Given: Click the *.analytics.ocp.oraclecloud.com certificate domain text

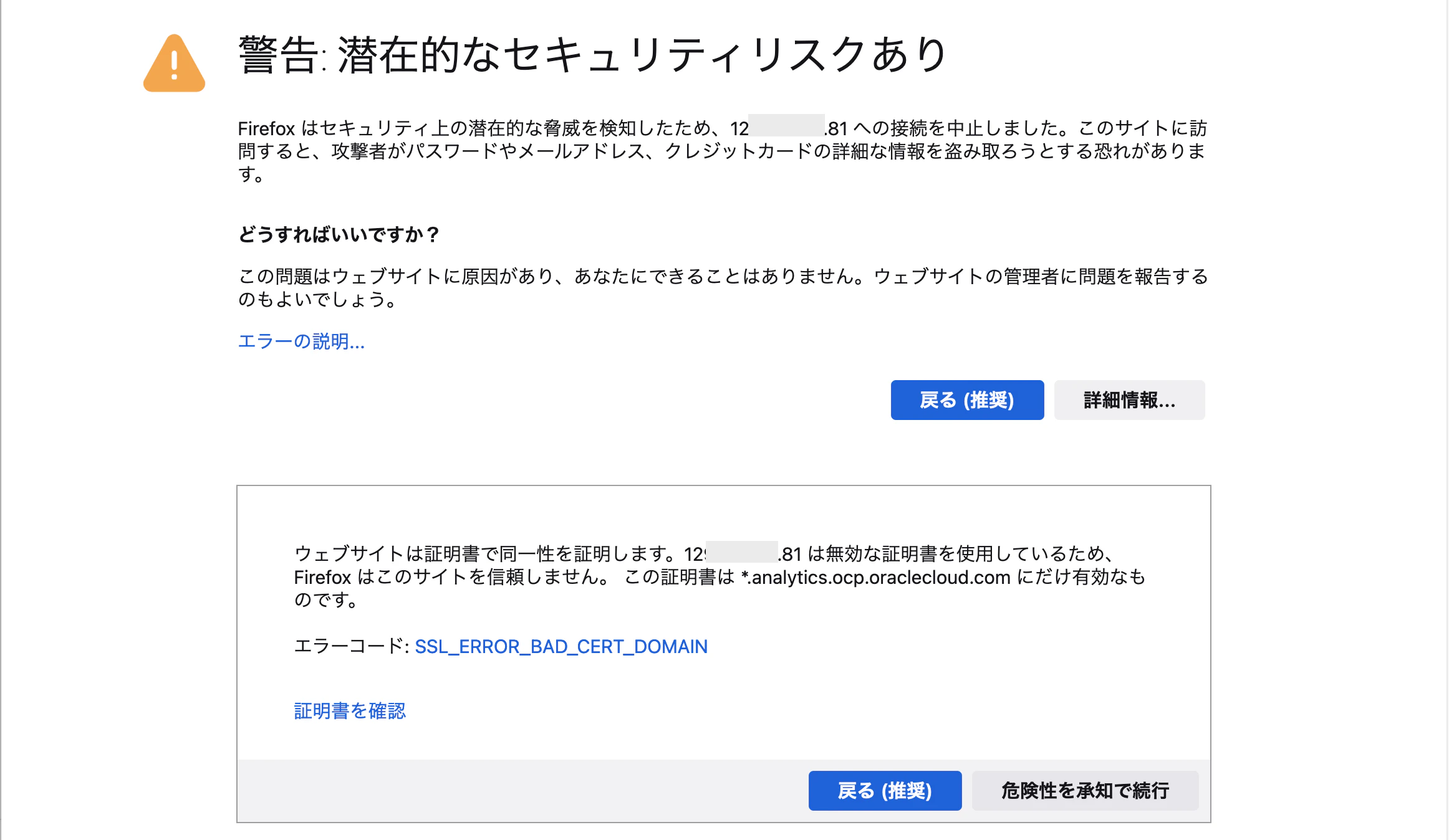Looking at the screenshot, I should coord(875,578).
